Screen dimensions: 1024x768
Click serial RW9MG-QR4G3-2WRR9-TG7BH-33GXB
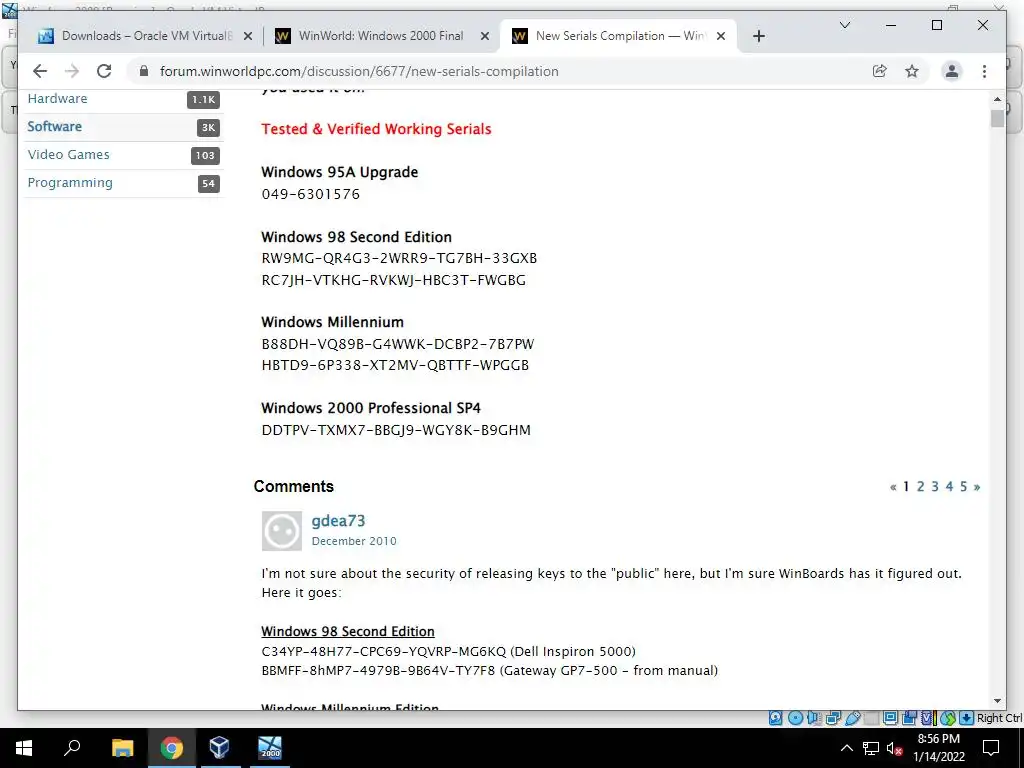coord(399,258)
